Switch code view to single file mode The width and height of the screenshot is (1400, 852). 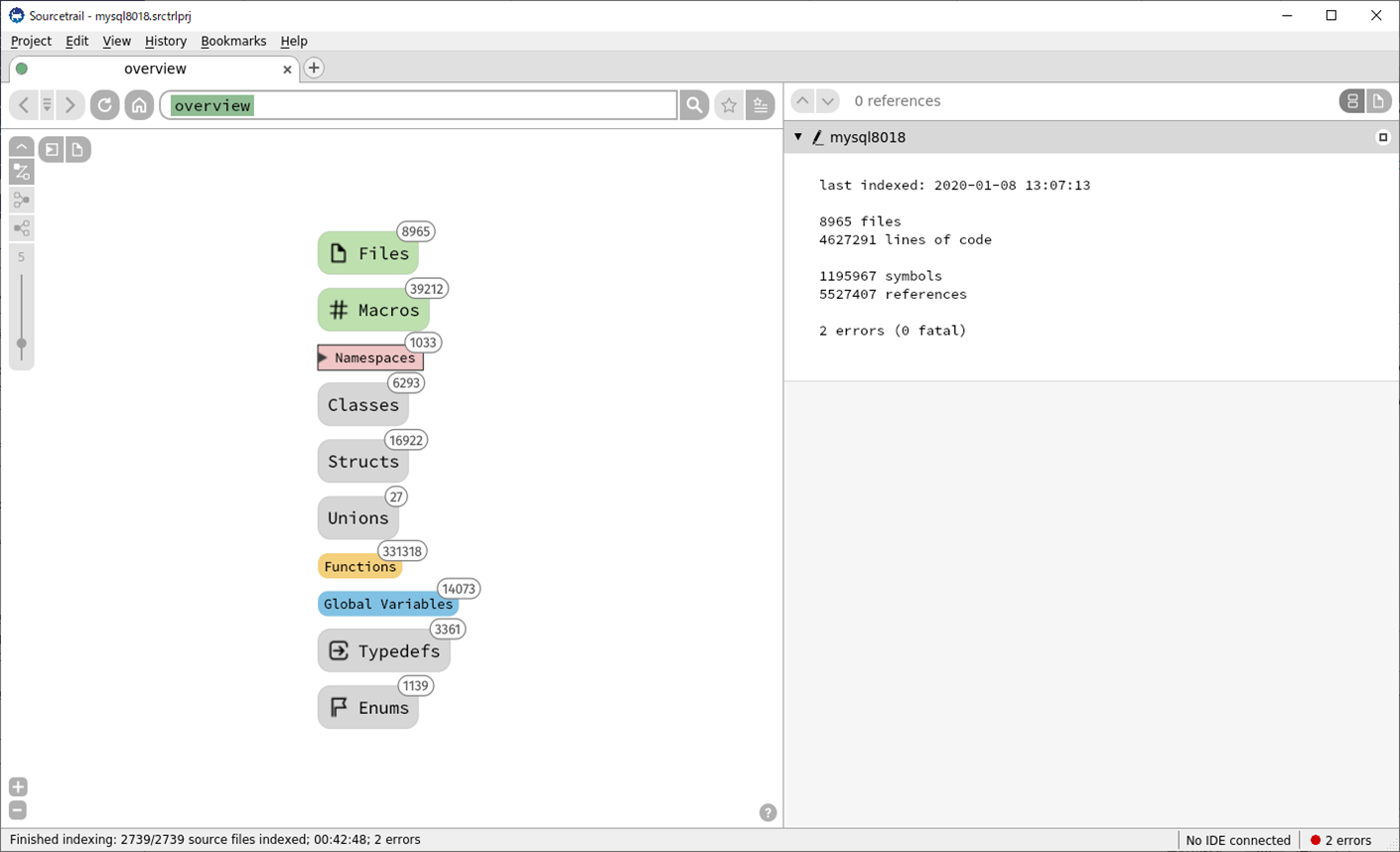tap(1378, 100)
